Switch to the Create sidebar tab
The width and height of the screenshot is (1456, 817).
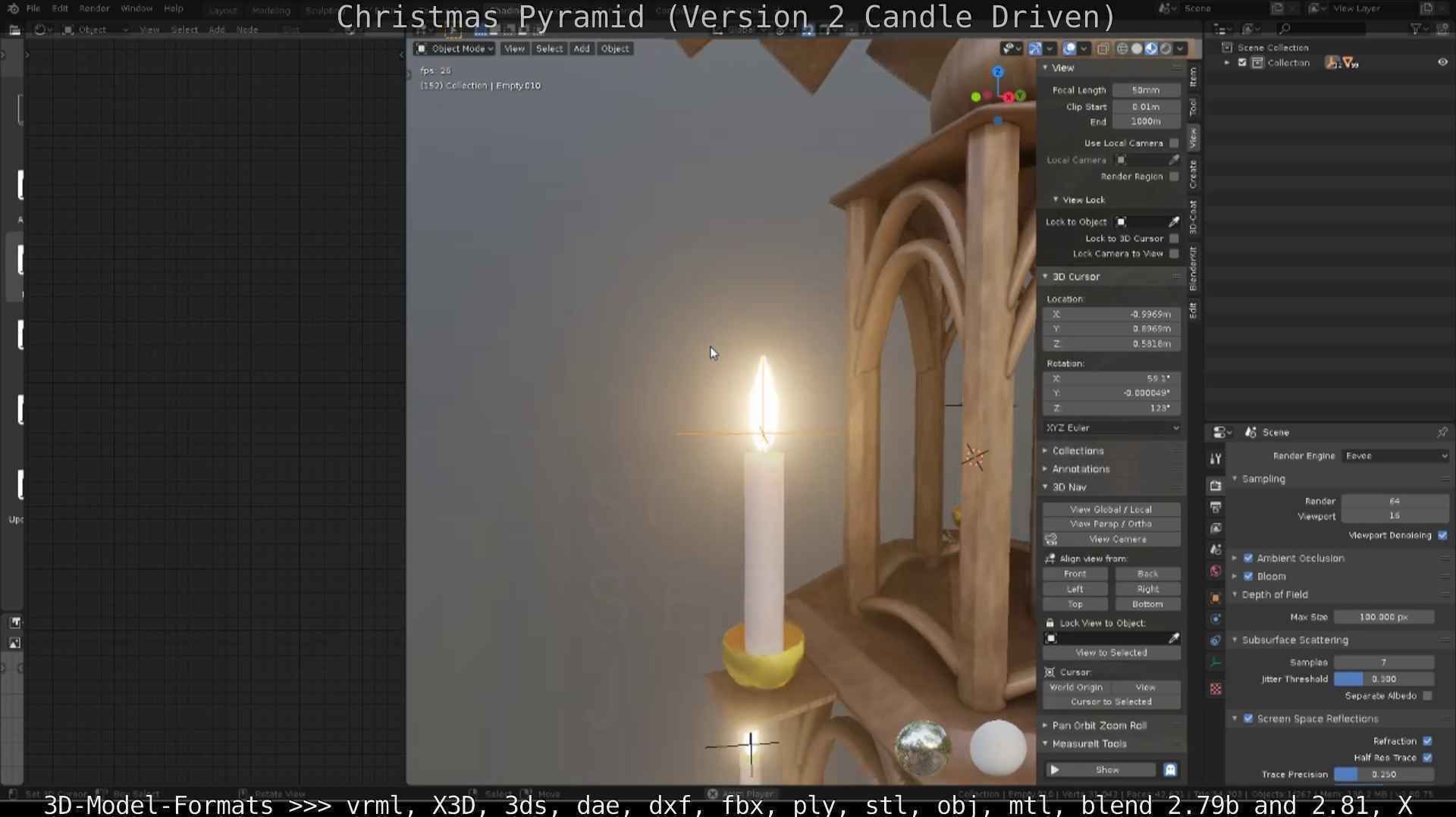point(1194,174)
